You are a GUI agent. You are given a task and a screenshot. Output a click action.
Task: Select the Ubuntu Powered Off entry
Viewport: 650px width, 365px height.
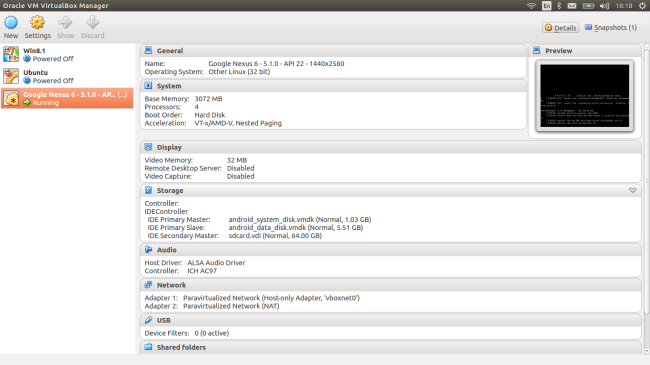pos(67,76)
